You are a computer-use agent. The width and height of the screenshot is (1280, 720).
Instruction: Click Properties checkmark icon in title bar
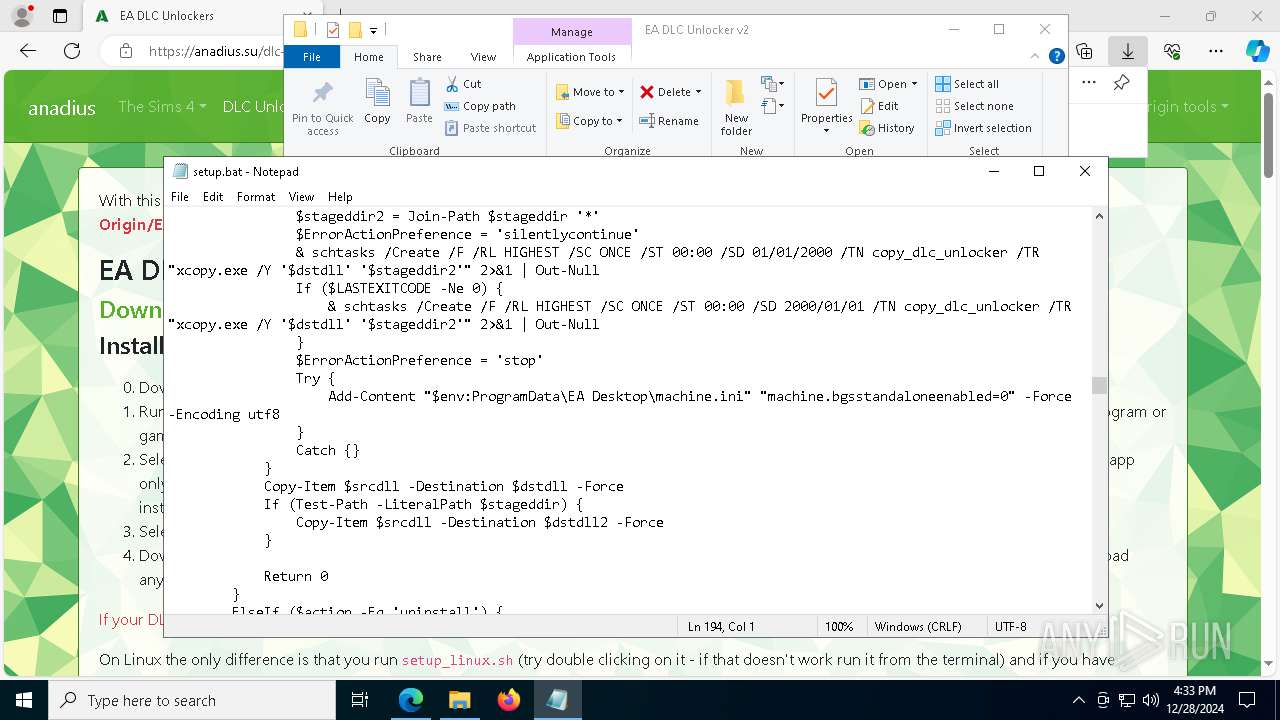(x=333, y=30)
